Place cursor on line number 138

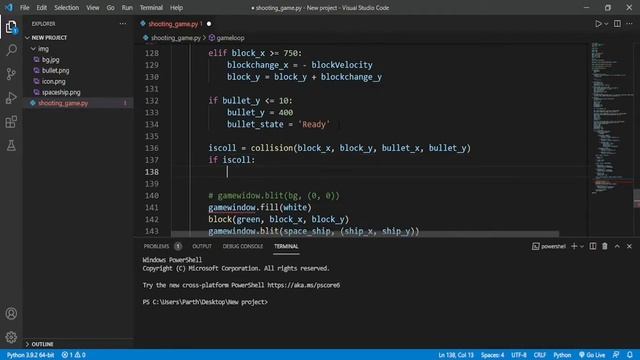[x=152, y=172]
